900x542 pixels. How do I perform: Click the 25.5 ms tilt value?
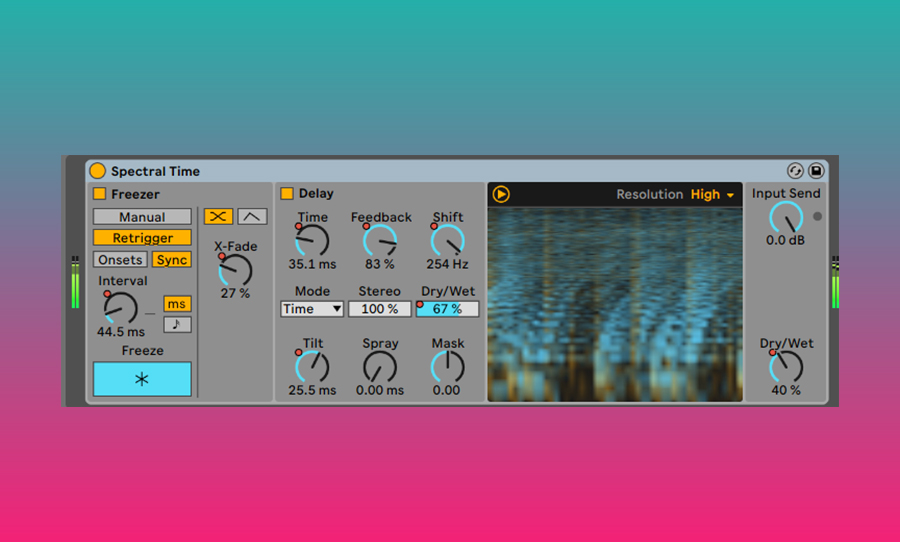click(x=312, y=390)
